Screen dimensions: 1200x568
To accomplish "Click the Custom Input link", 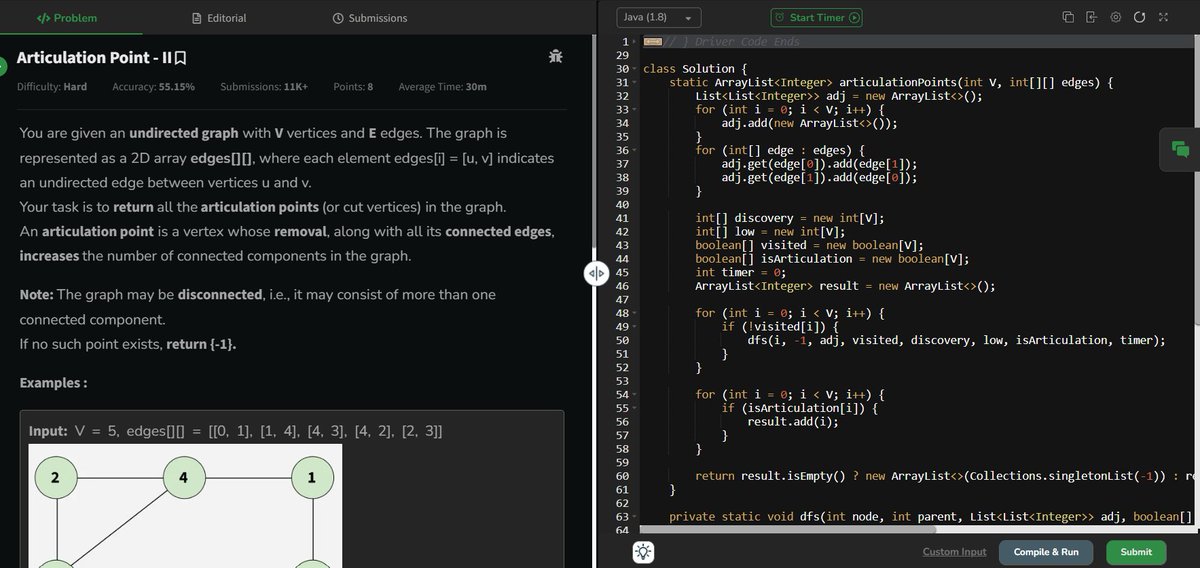I will click(x=954, y=552).
